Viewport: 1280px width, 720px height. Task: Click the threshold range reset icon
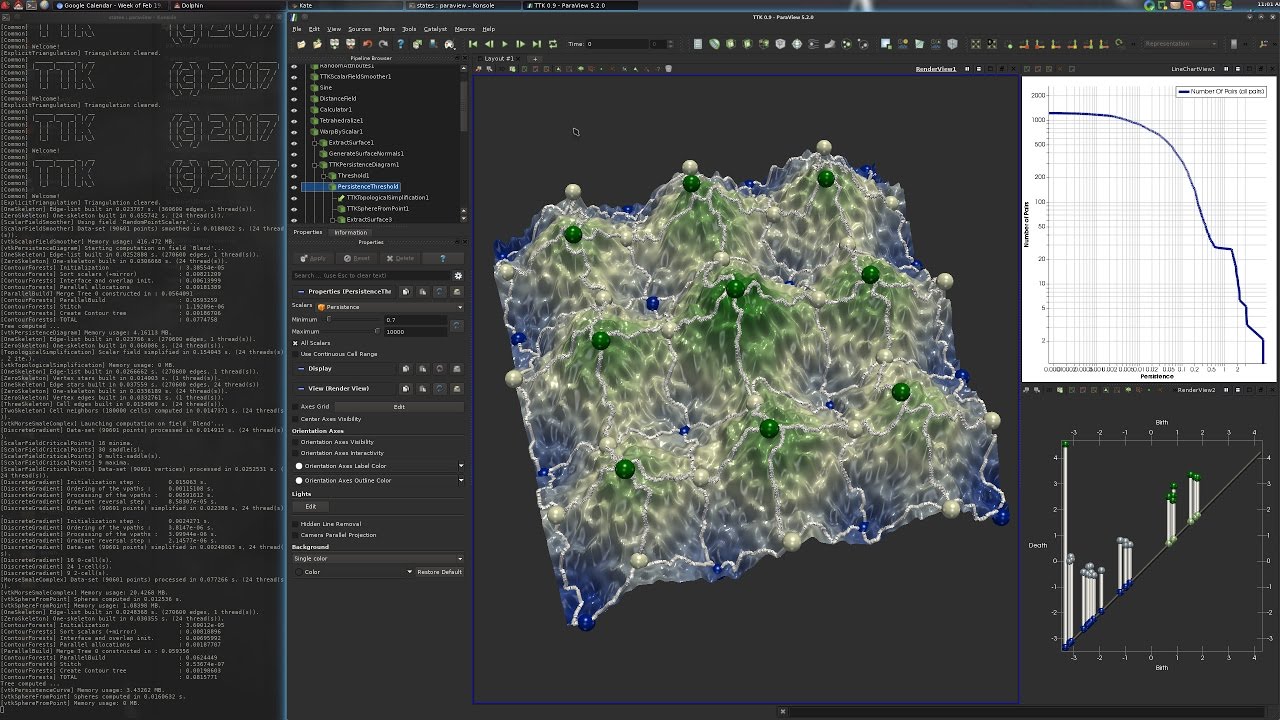coord(456,325)
